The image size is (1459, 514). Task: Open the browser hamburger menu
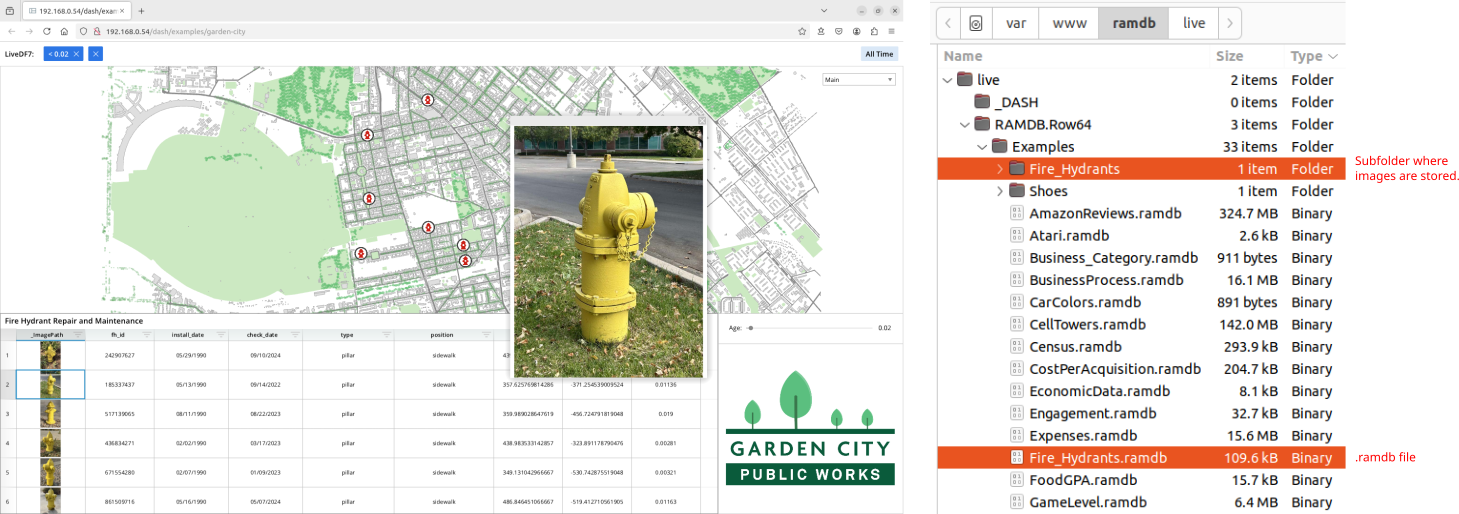(891, 31)
